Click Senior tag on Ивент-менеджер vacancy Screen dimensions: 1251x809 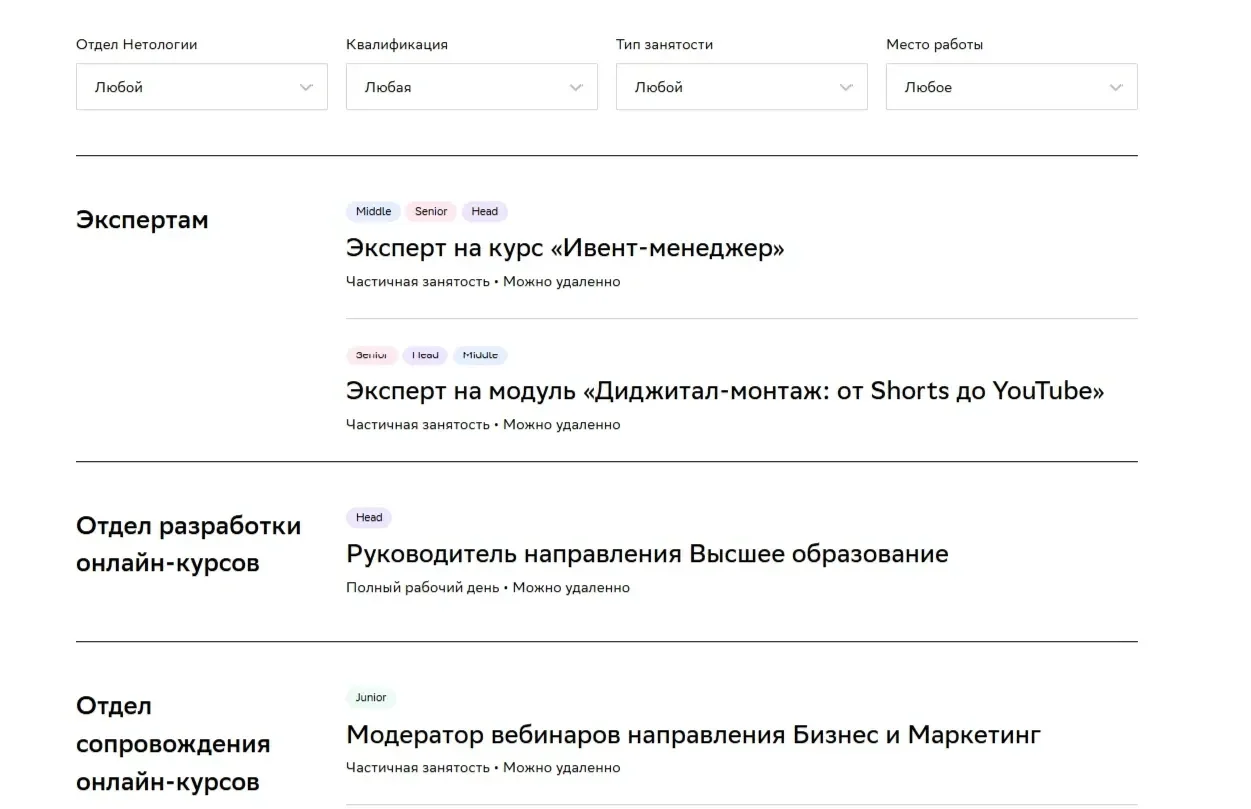point(431,211)
